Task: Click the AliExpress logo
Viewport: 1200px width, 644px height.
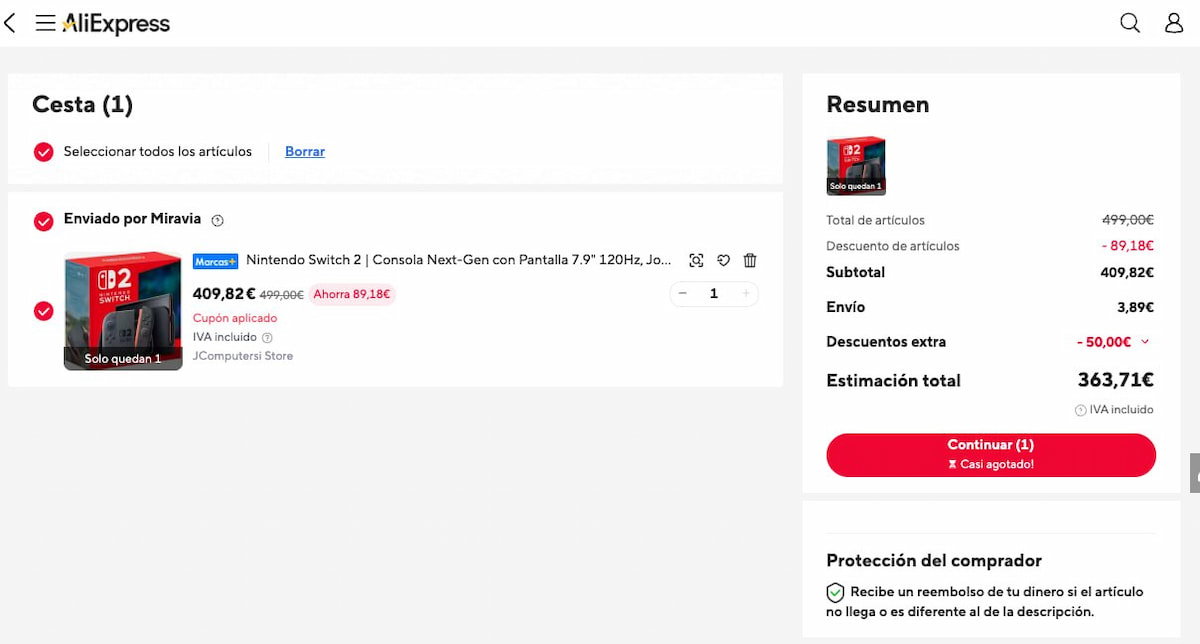Action: [116, 23]
